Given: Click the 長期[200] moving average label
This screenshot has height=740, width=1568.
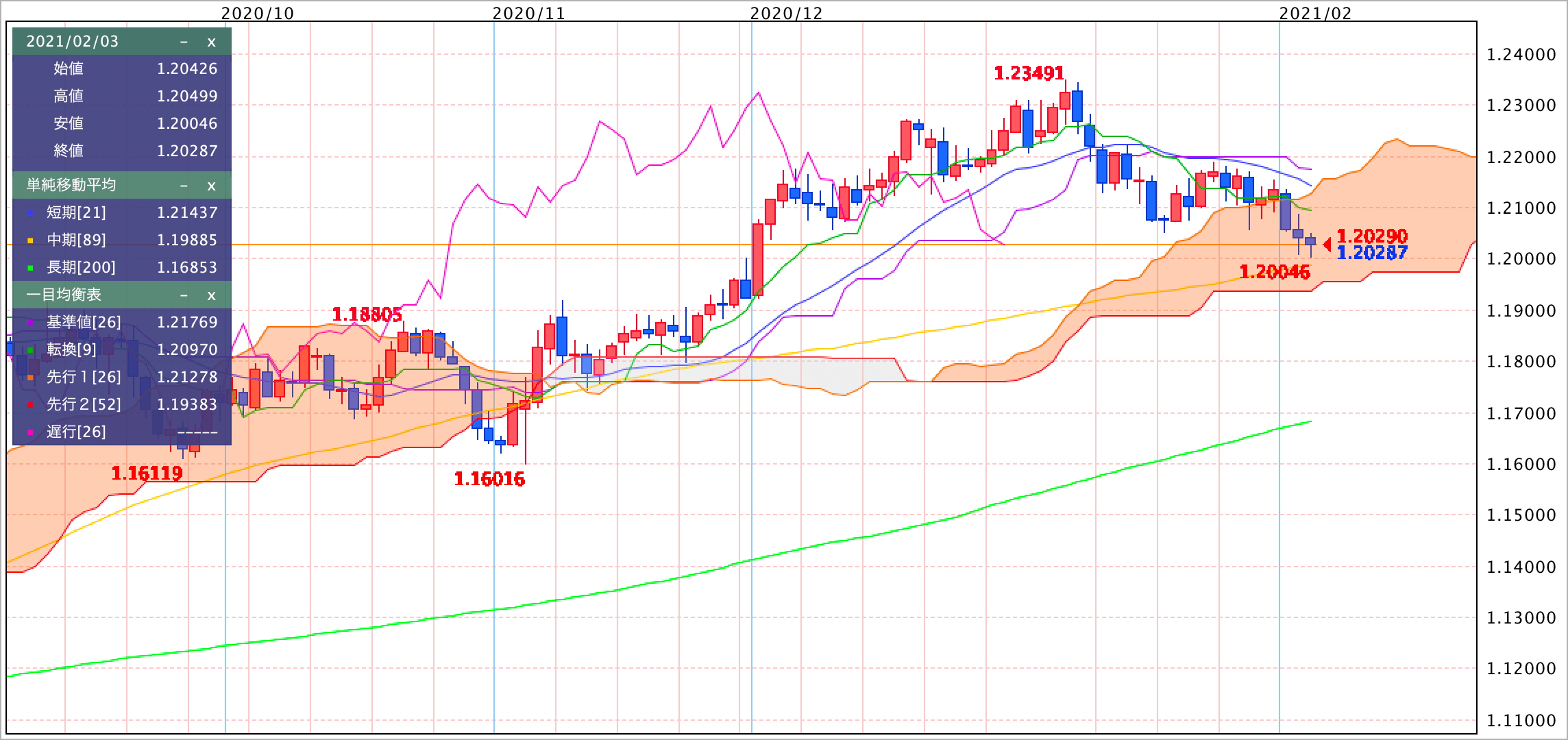Looking at the screenshot, I should tap(81, 267).
